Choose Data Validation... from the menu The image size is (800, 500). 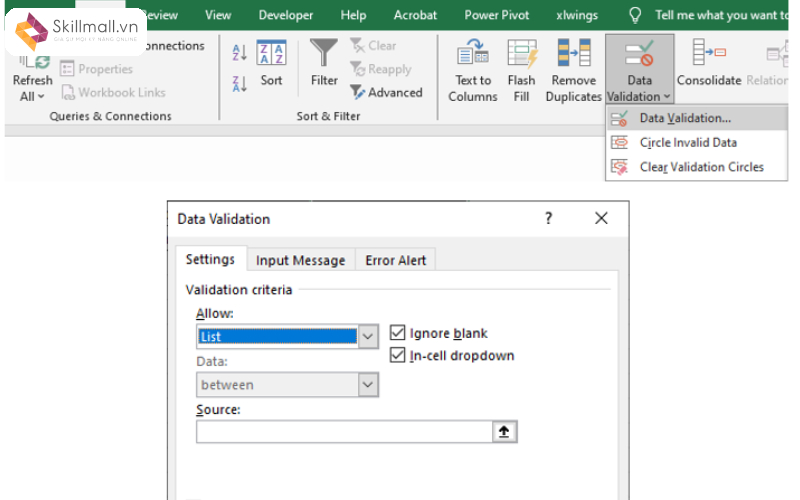(x=696, y=118)
